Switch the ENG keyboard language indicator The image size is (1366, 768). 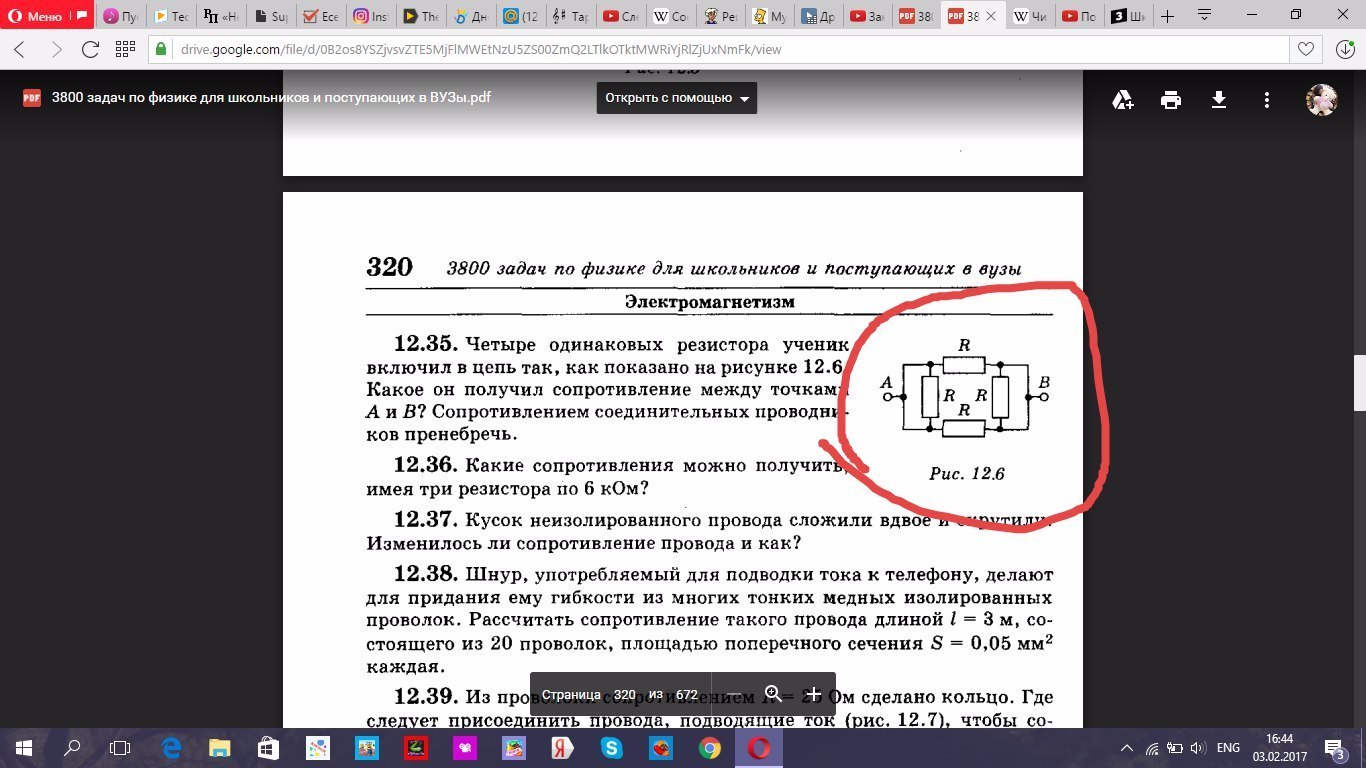pyautogui.click(x=1228, y=748)
